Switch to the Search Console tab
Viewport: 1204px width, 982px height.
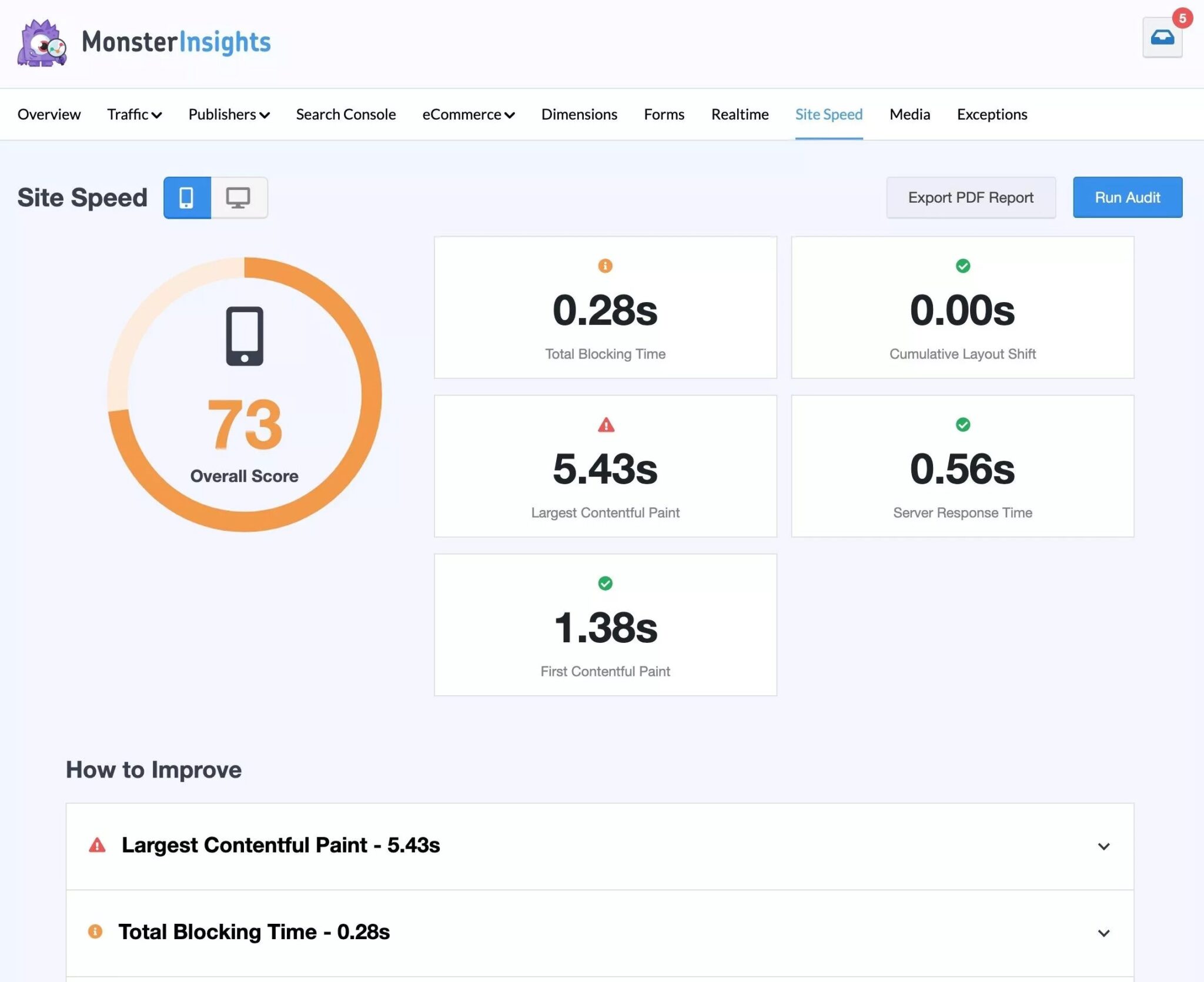346,115
